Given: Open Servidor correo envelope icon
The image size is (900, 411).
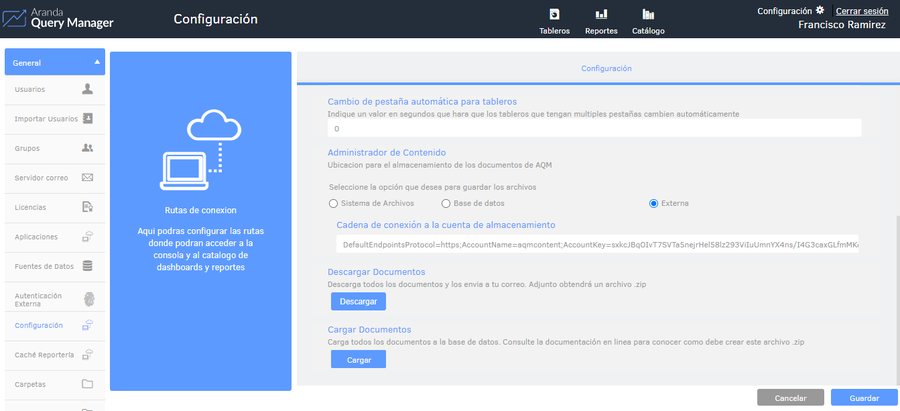Looking at the screenshot, I should coord(87,178).
